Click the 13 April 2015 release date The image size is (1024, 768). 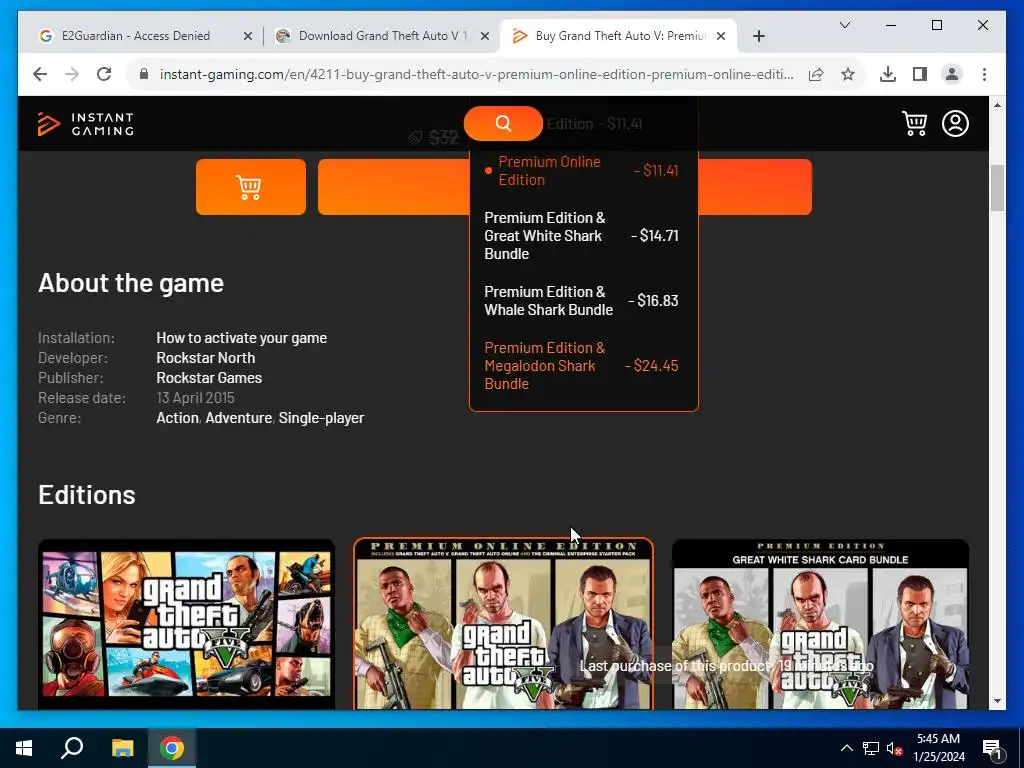(x=195, y=397)
